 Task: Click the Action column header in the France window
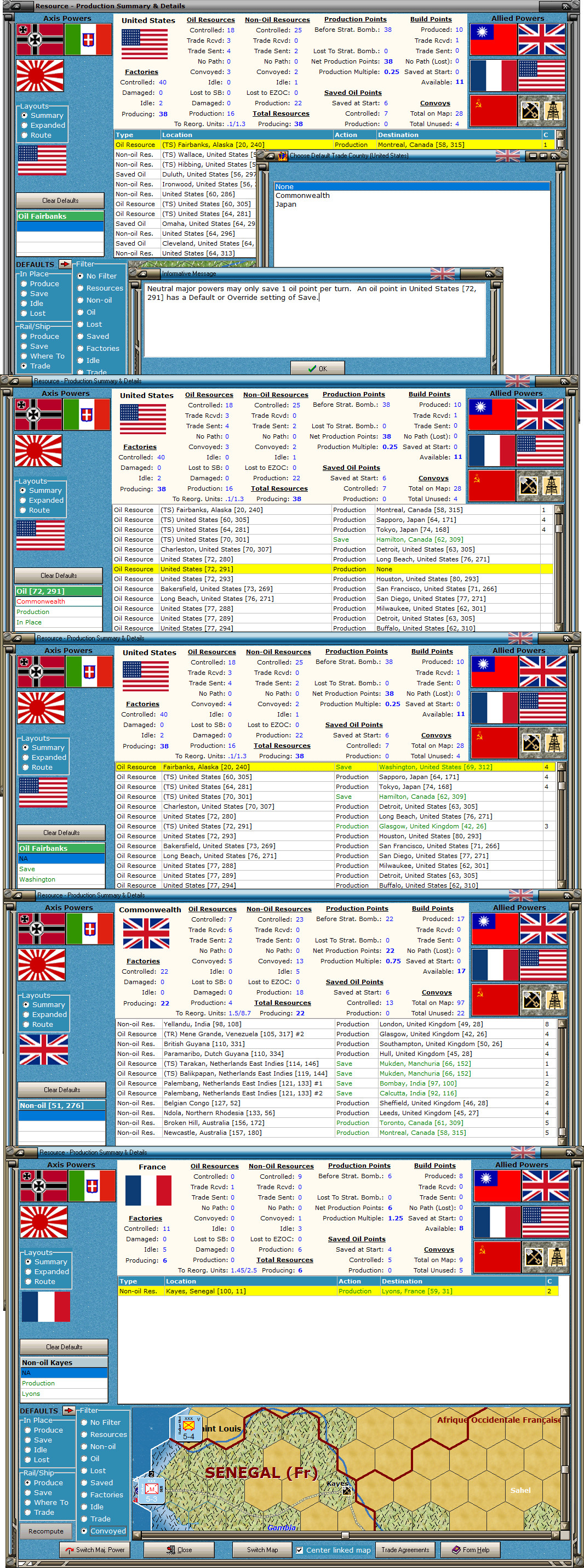coord(358,1281)
